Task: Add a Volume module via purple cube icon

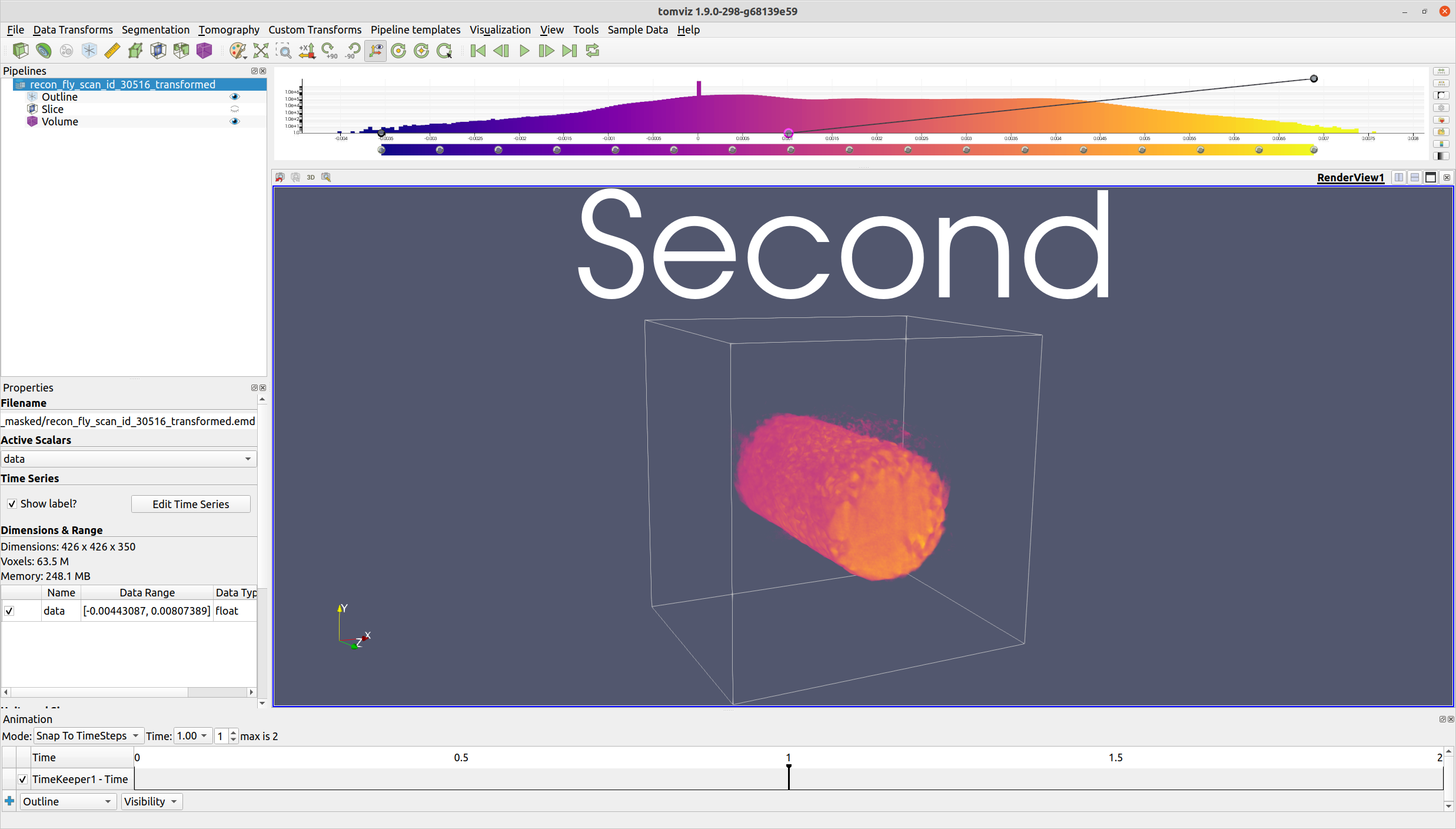Action: 204,51
